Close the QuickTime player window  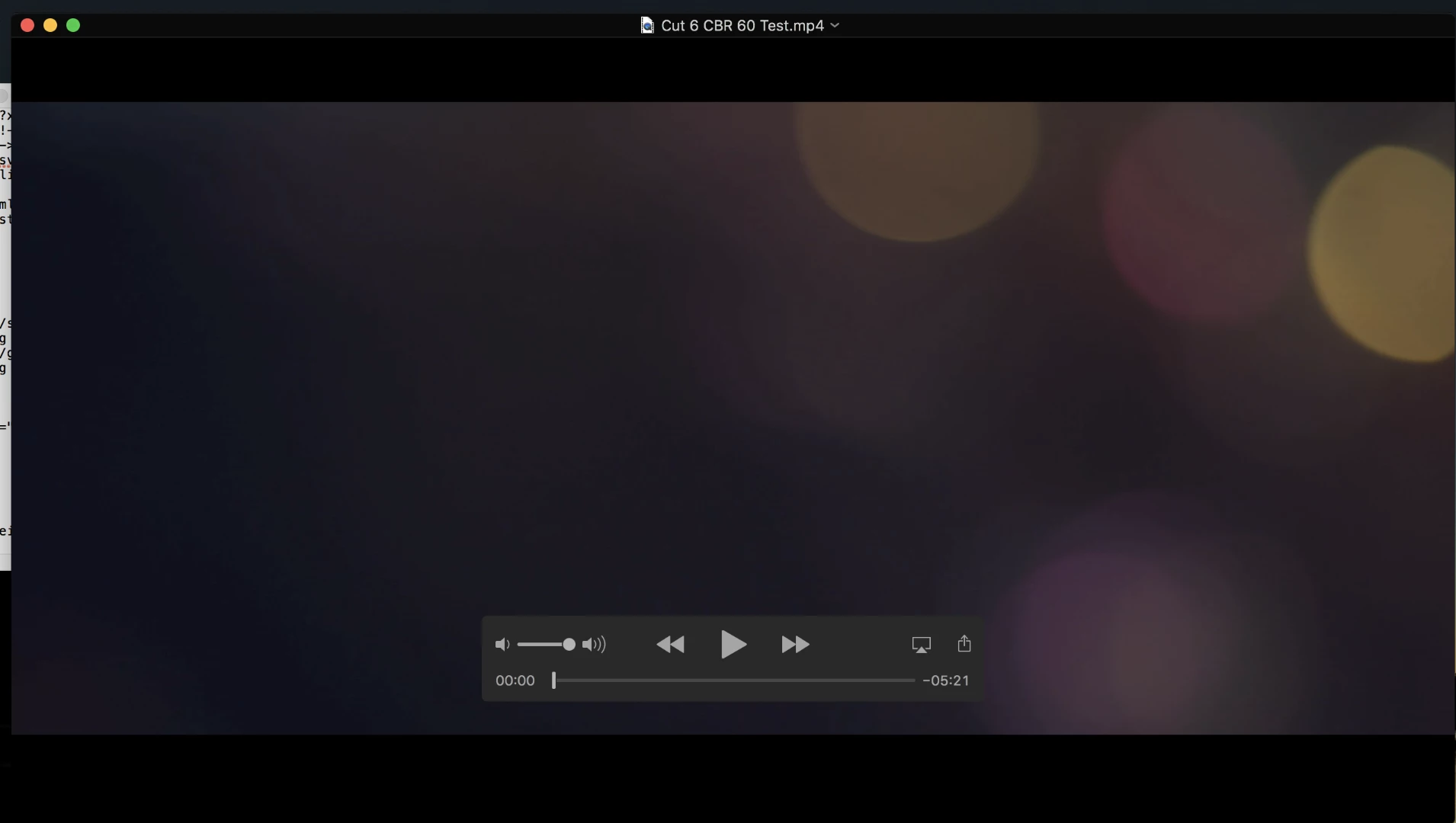click(27, 25)
